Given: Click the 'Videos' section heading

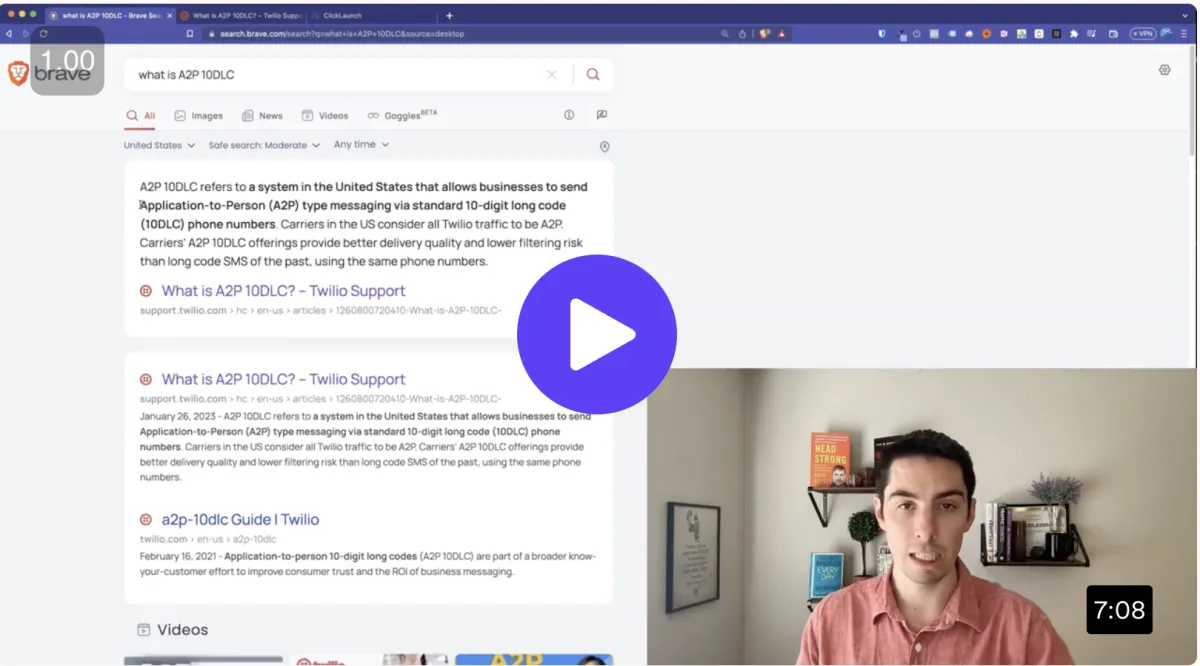Looking at the screenshot, I should click(183, 630).
